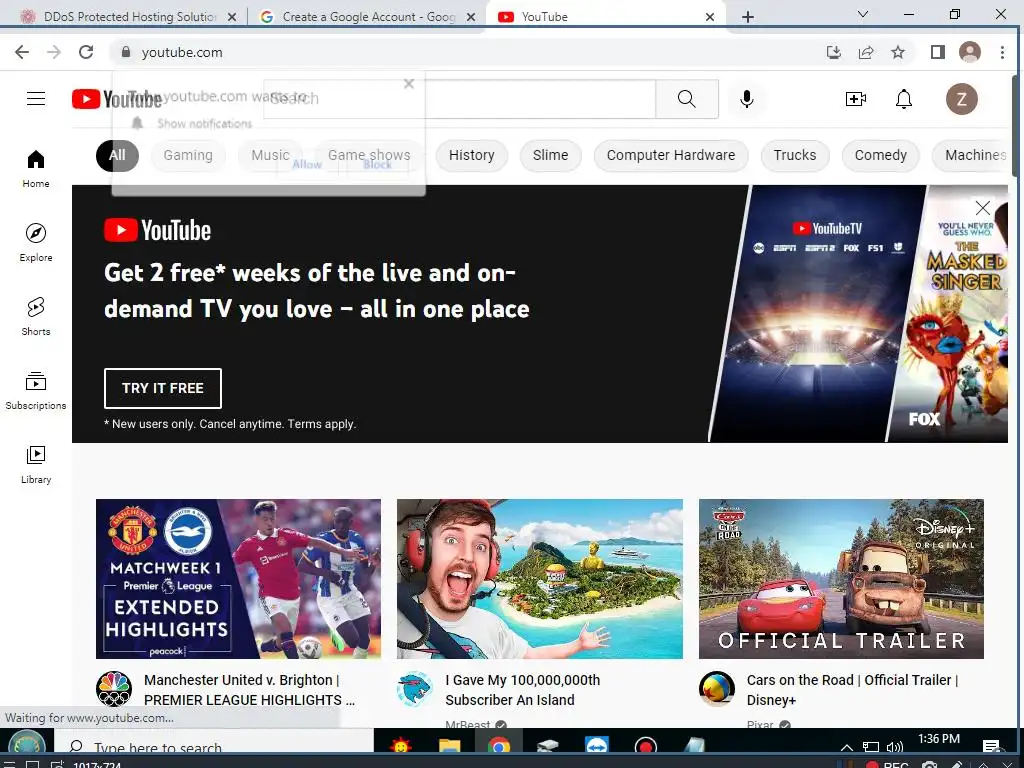The height and width of the screenshot is (768, 1024).
Task: Click the YouTube logo in the header
Action: 117,99
